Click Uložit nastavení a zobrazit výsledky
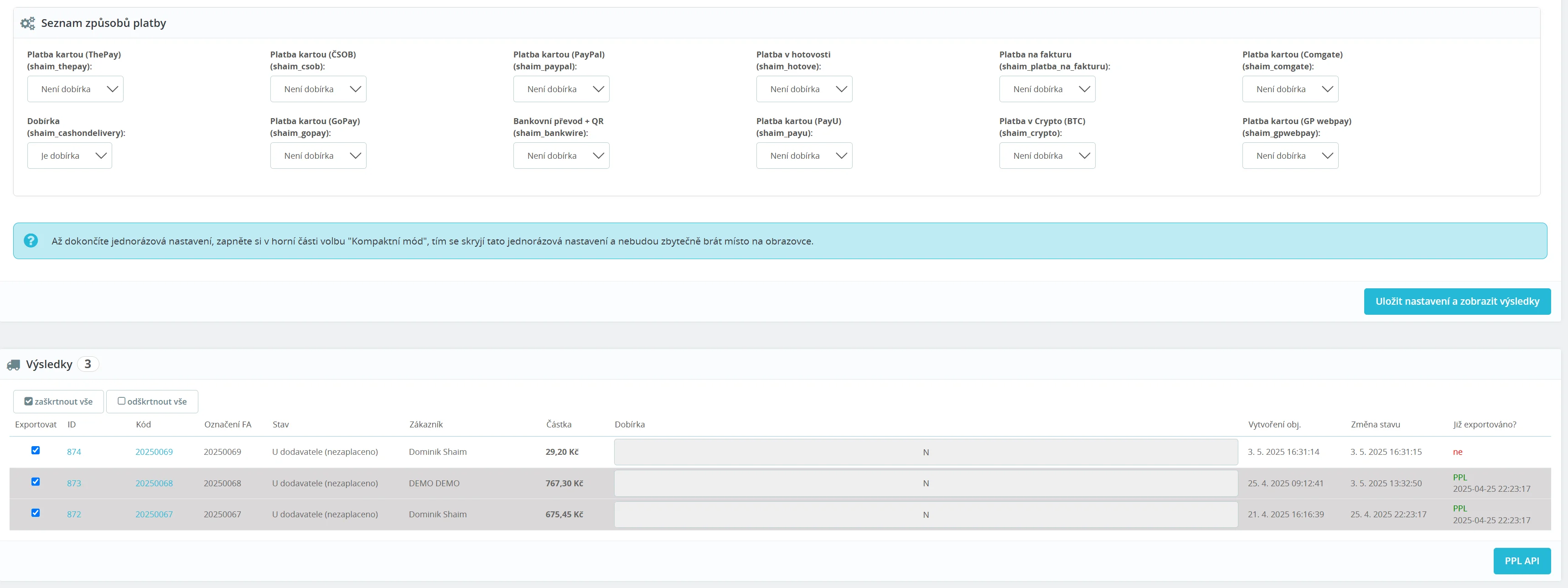This screenshot has width=1568, height=588. coord(1457,302)
